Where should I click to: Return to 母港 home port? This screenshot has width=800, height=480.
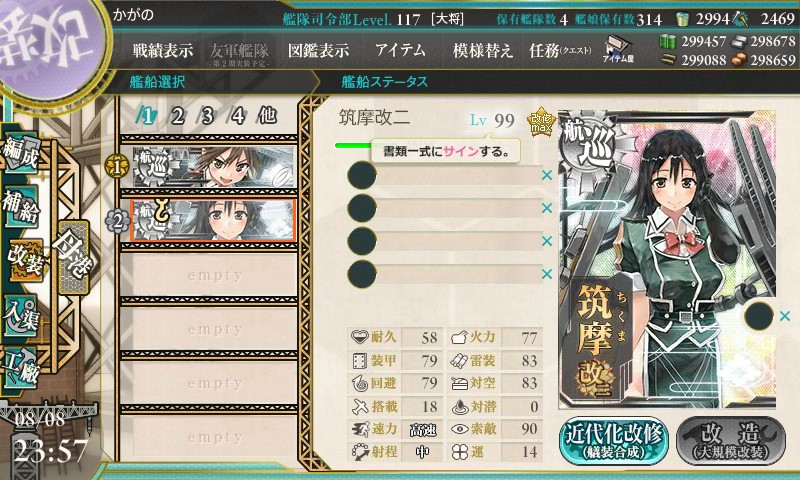[x=73, y=257]
